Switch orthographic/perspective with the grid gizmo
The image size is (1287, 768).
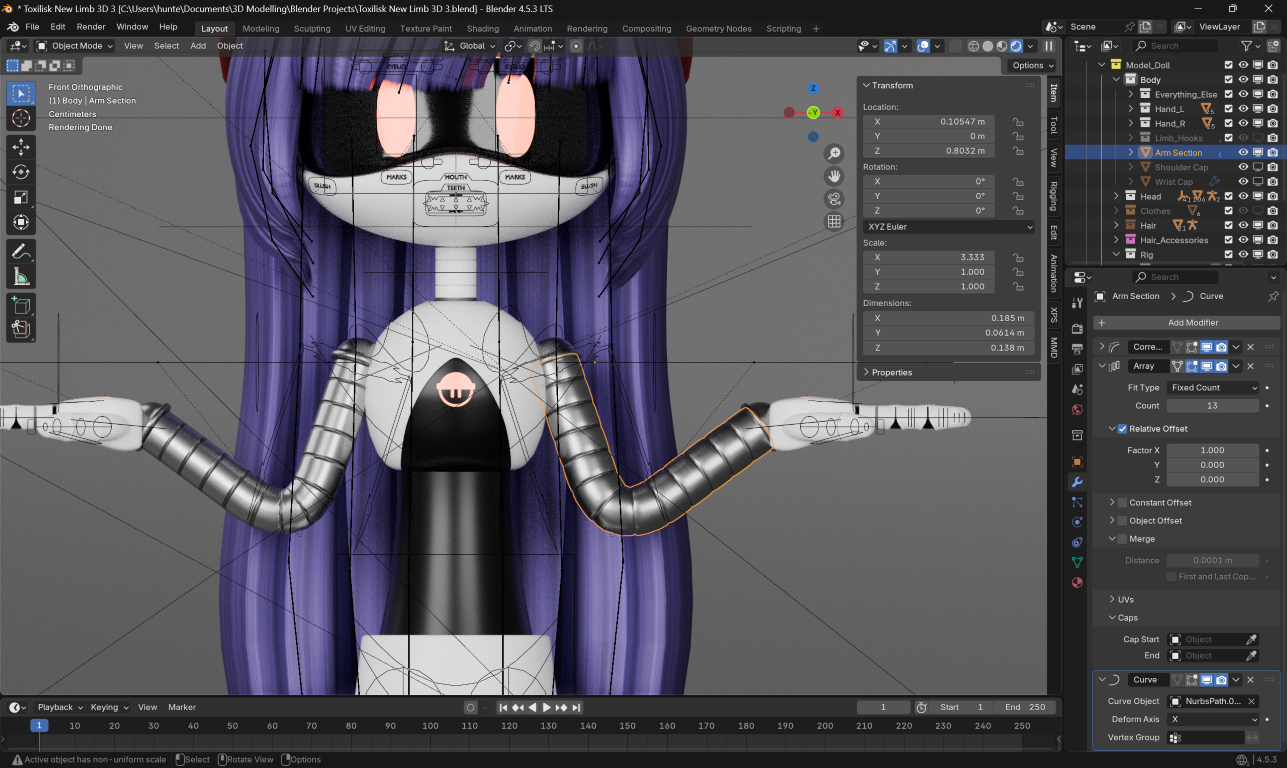pyautogui.click(x=834, y=222)
